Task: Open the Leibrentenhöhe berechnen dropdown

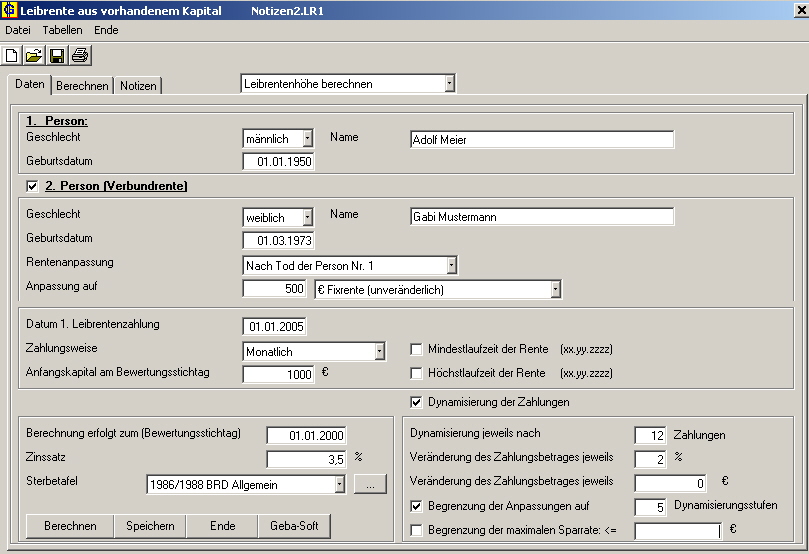Action: pos(449,84)
